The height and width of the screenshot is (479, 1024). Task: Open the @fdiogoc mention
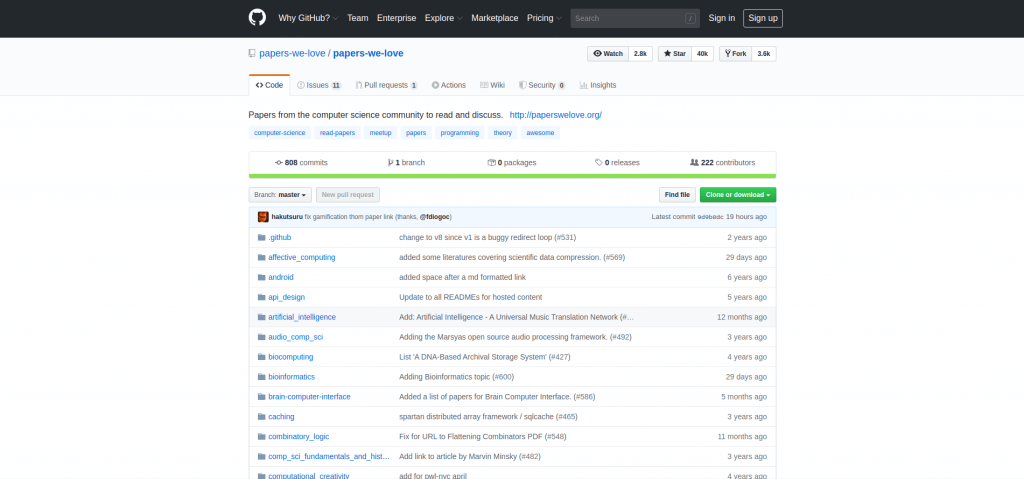click(434, 217)
